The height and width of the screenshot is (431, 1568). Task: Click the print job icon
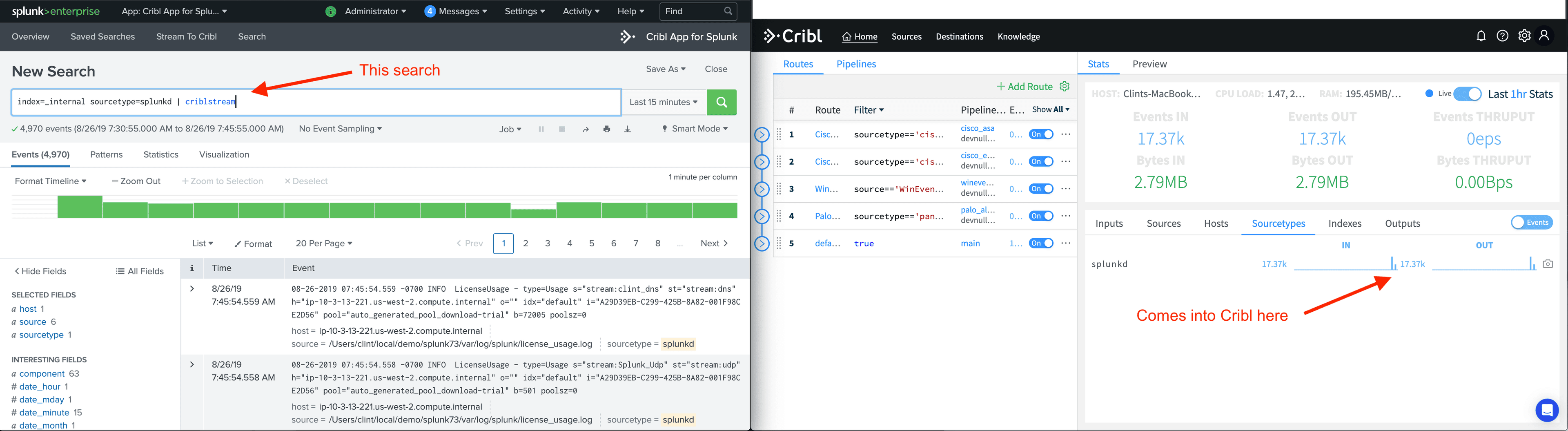pos(606,129)
